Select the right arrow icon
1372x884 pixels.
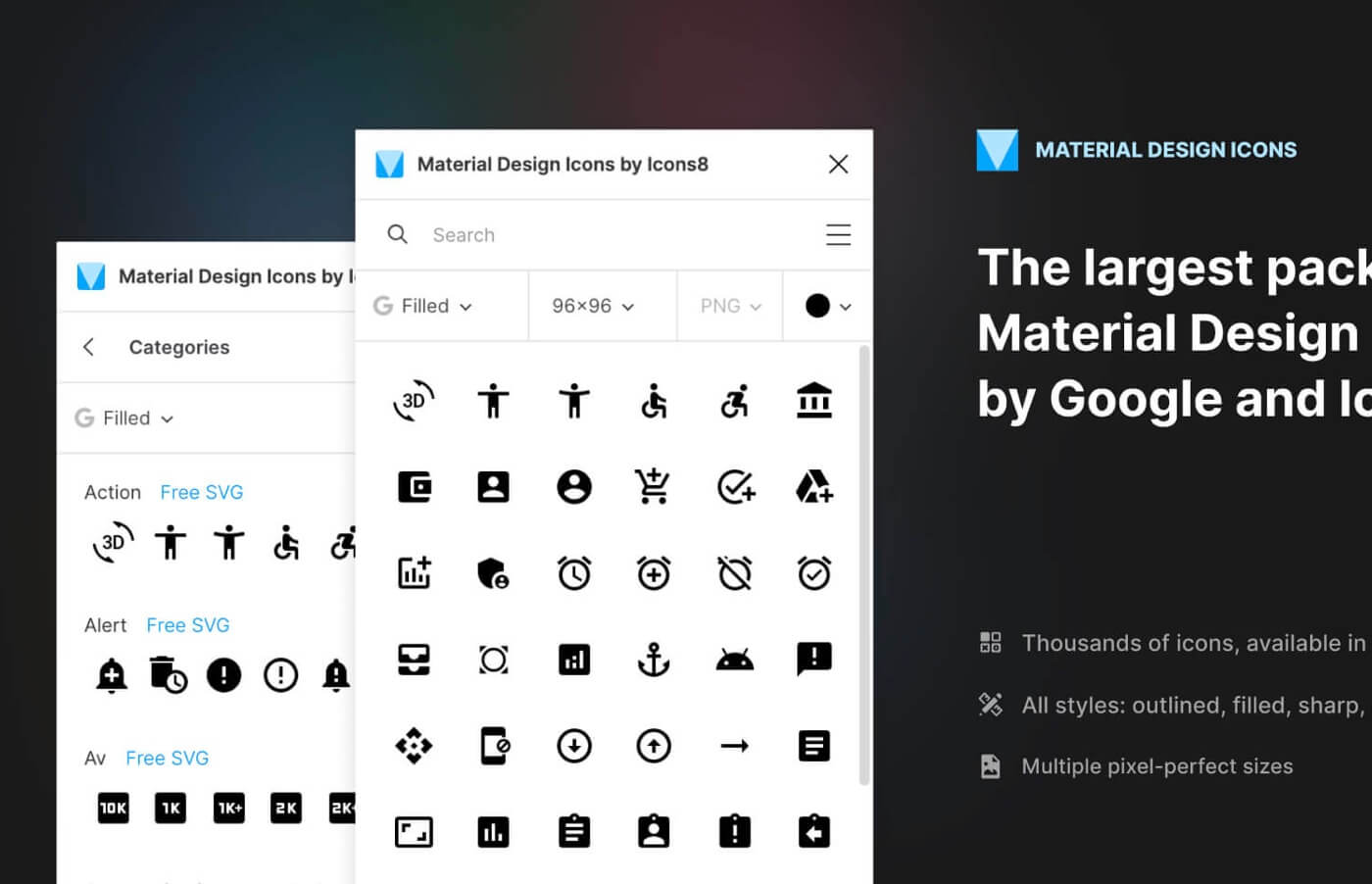735,746
